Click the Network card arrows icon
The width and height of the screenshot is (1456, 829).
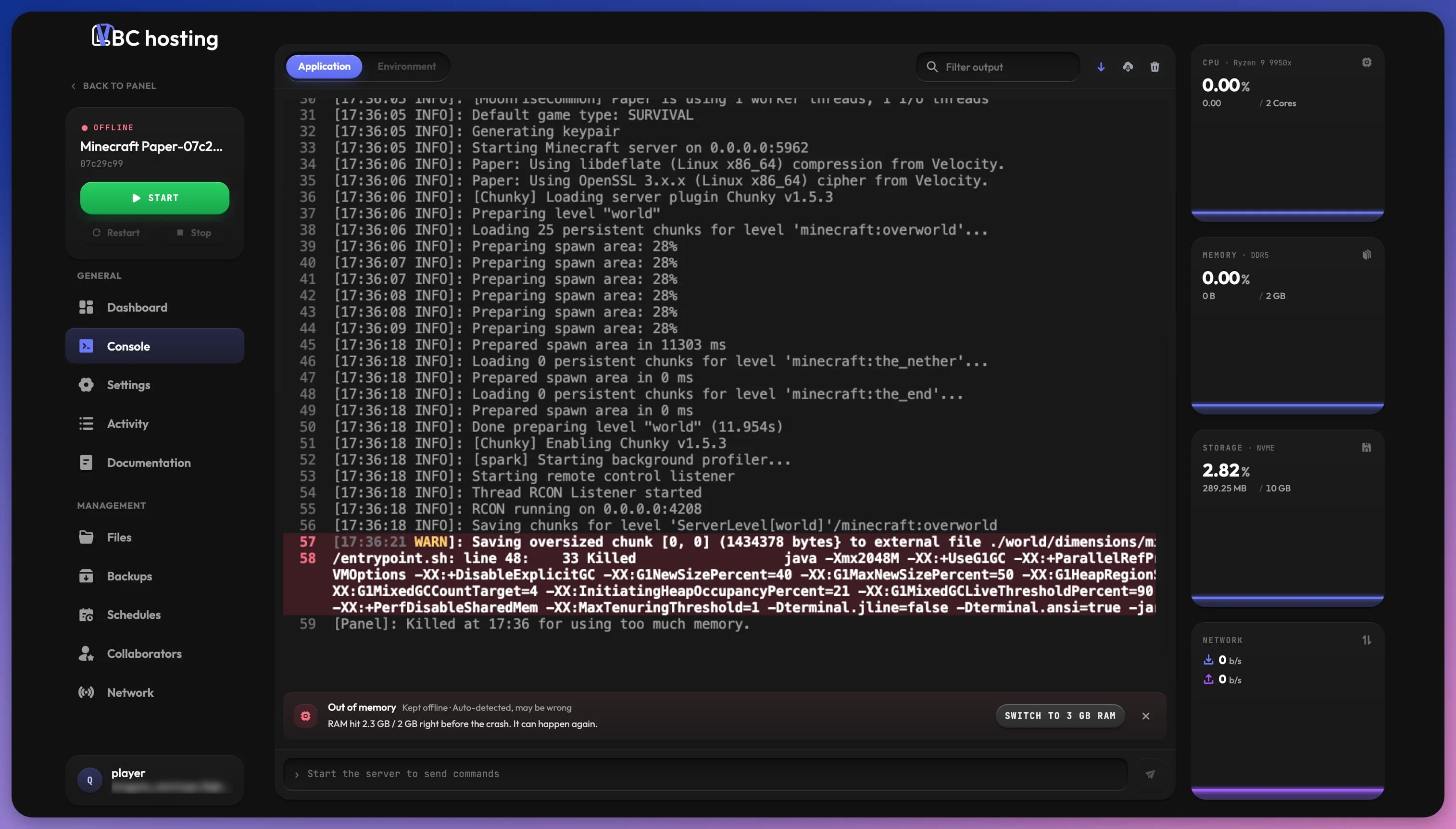(1366, 640)
